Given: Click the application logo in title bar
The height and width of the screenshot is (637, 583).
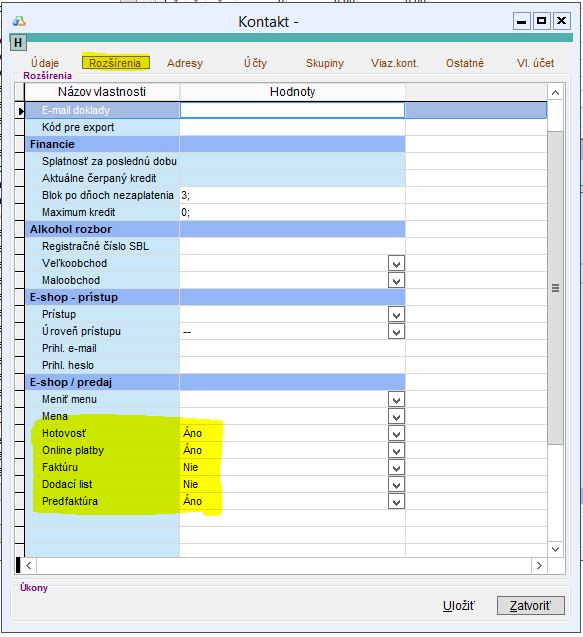Looking at the screenshot, I should 19,21.
